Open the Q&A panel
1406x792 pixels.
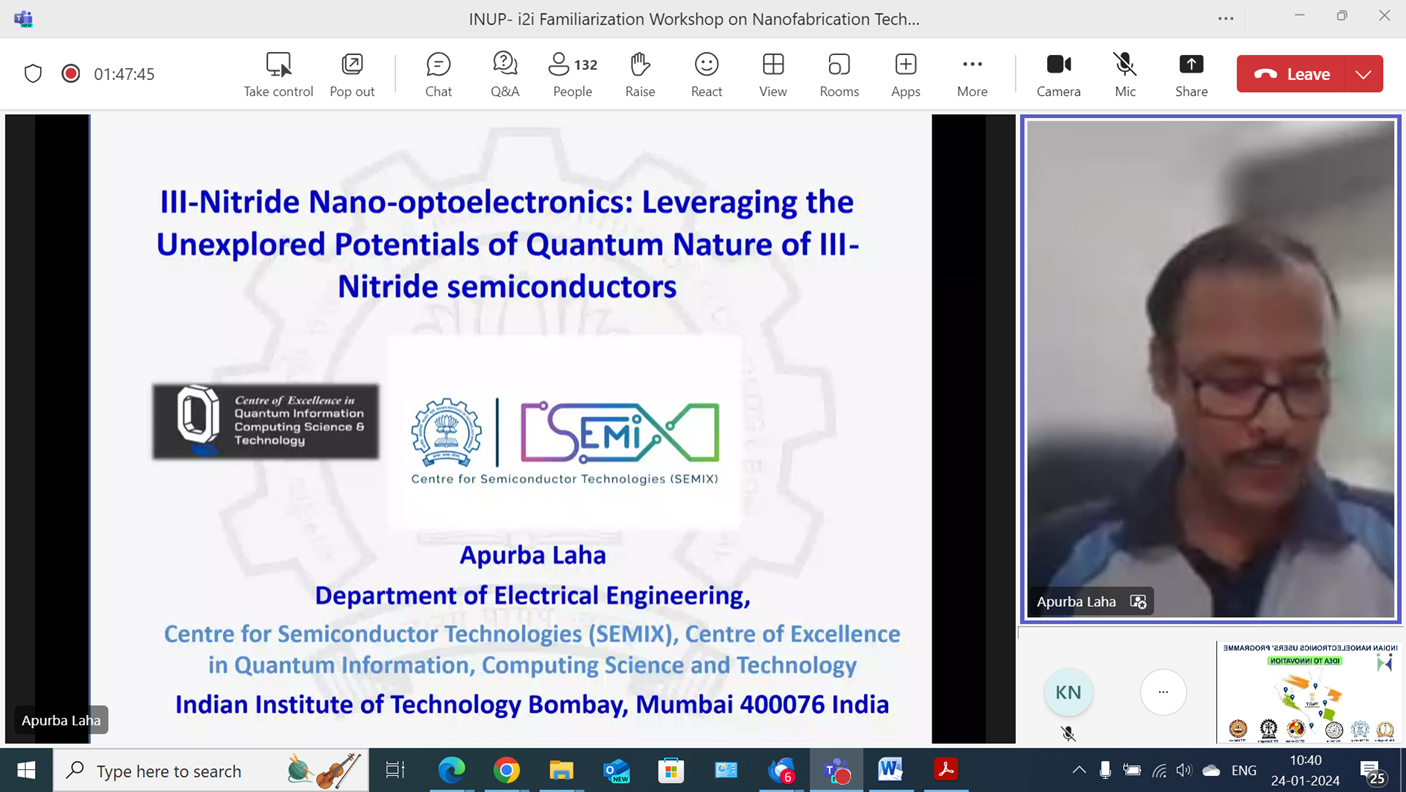click(x=505, y=75)
